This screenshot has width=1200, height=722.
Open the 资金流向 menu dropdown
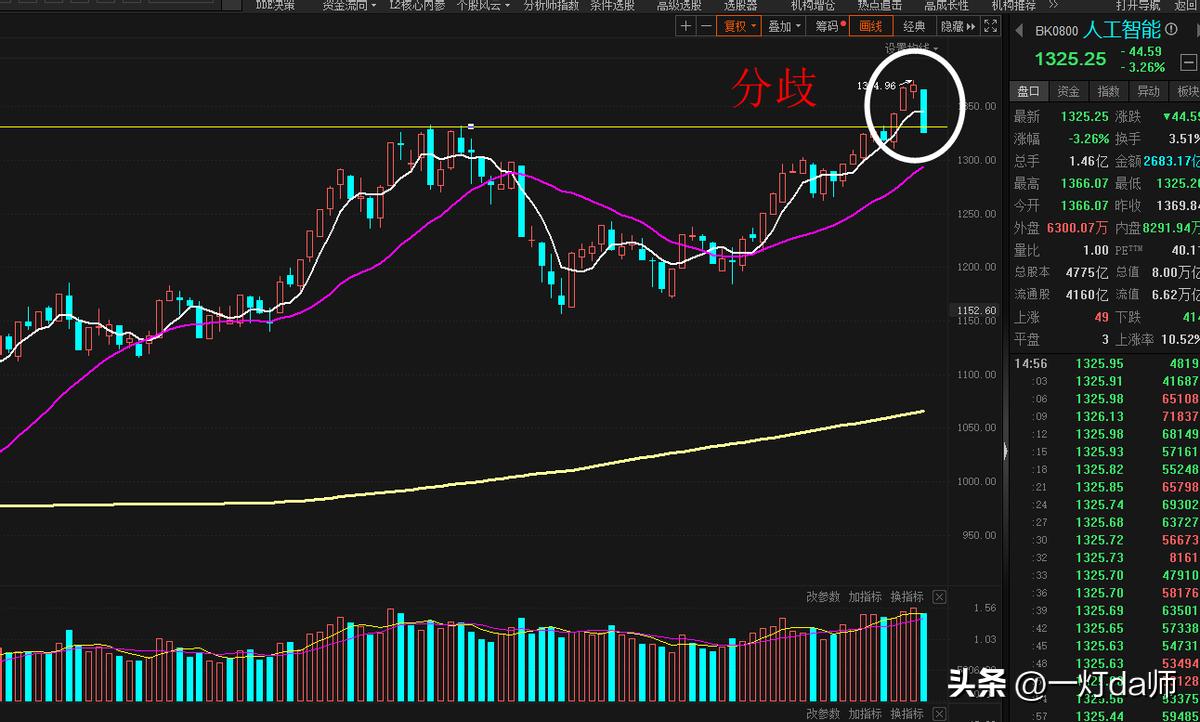(349, 6)
